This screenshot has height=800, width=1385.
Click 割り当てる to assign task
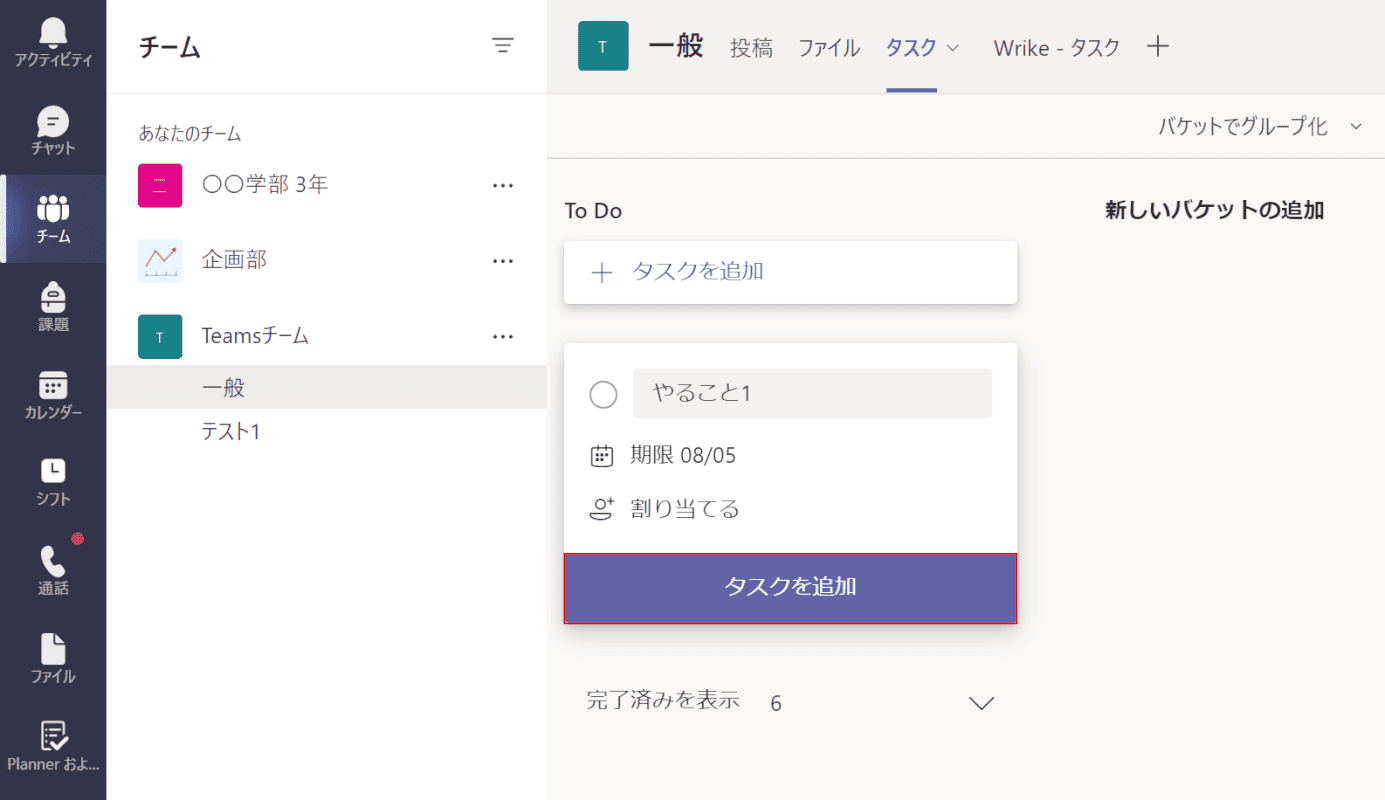click(x=685, y=510)
